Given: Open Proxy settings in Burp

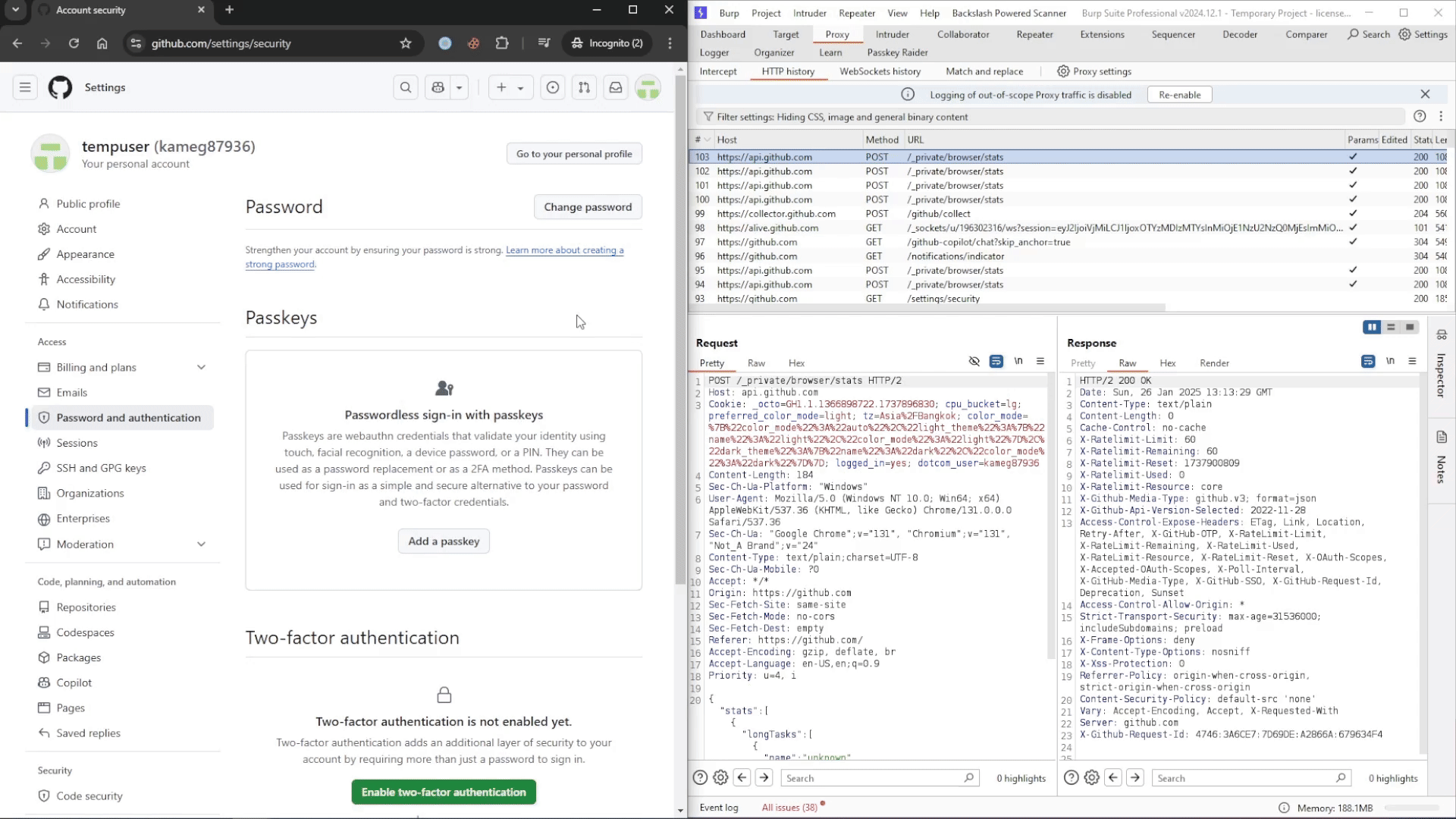Looking at the screenshot, I should 1094,71.
